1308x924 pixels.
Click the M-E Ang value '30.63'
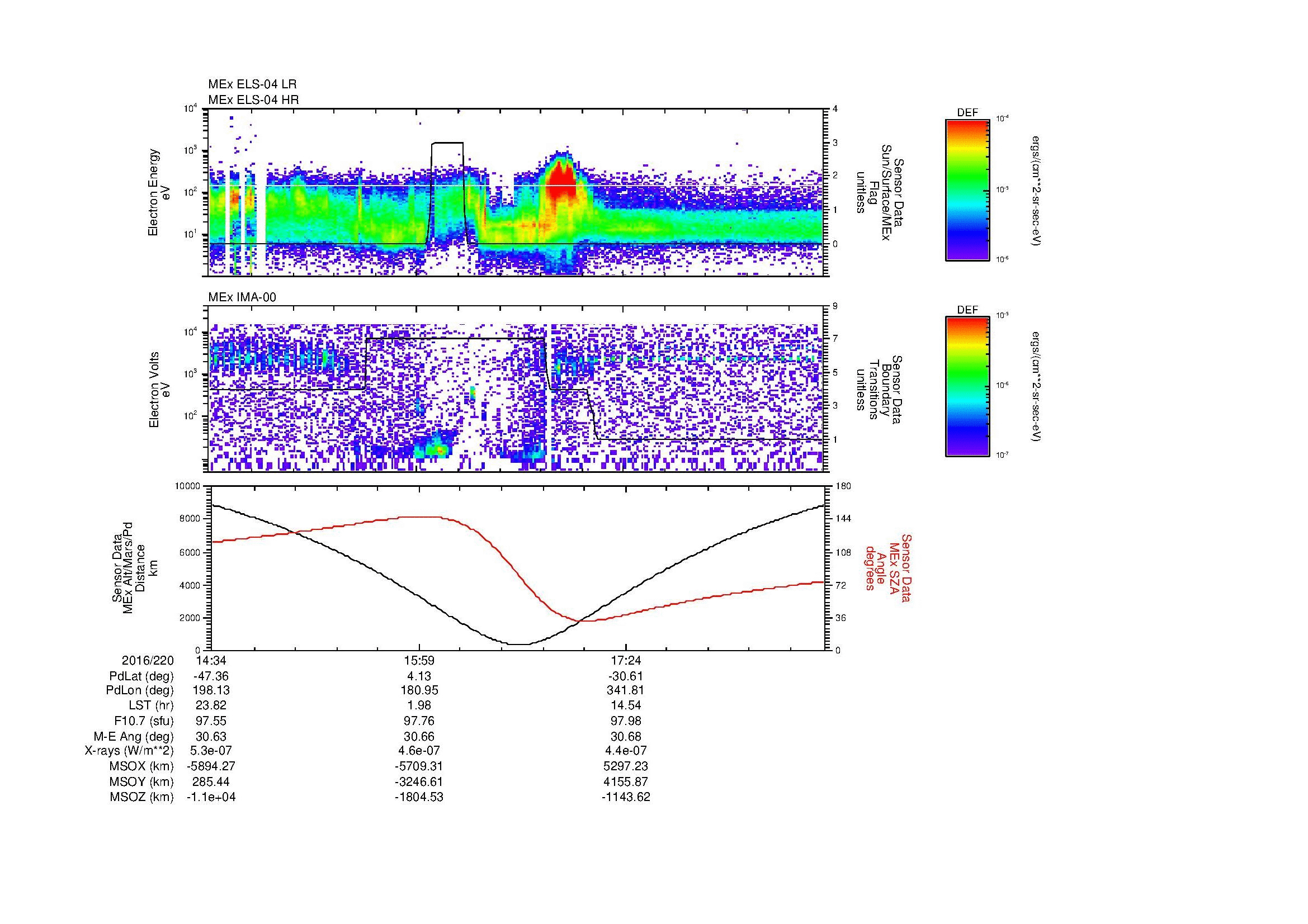(x=211, y=737)
